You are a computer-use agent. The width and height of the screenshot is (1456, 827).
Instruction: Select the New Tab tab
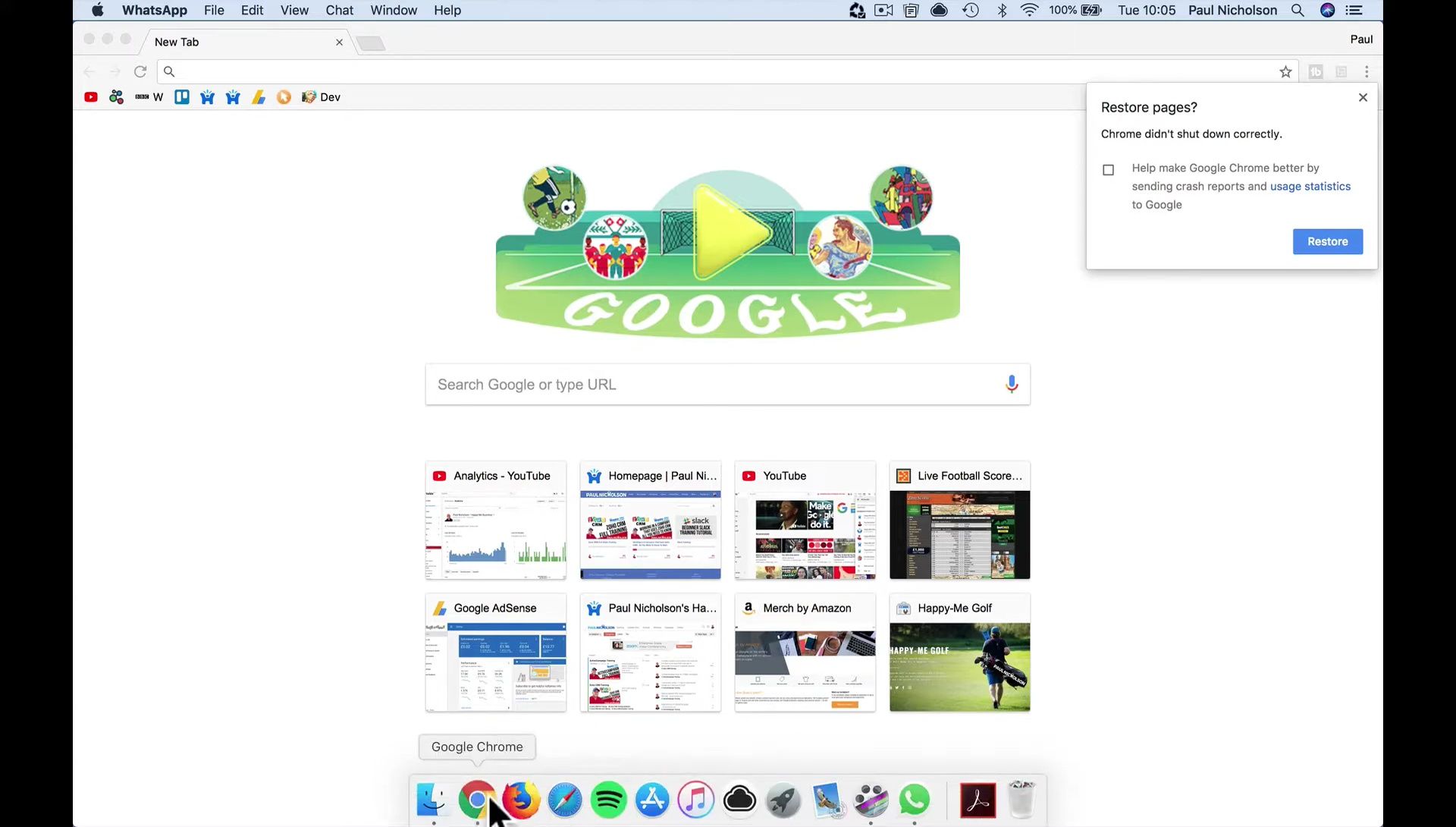coord(243,42)
